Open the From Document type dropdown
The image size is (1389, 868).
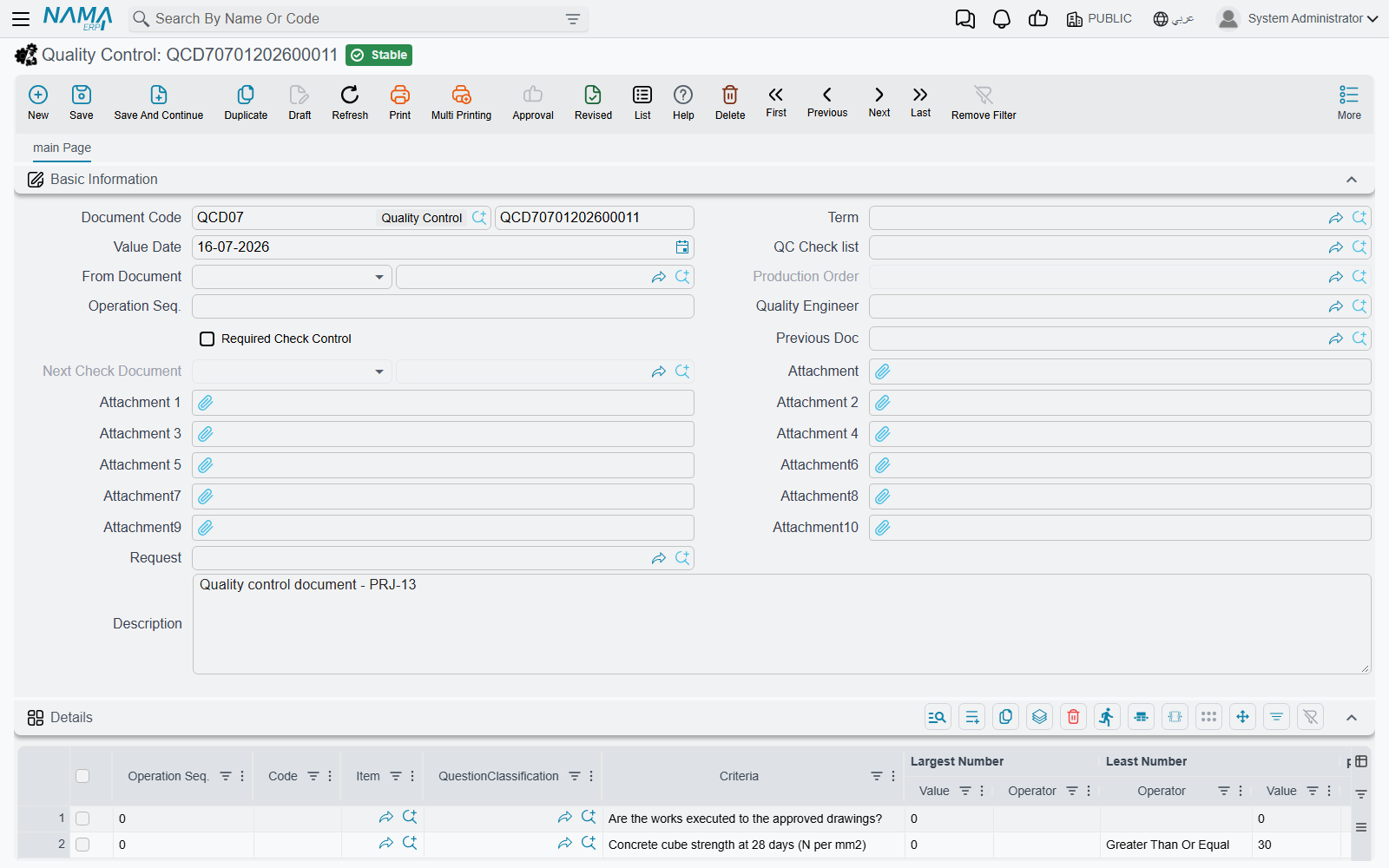tap(379, 277)
